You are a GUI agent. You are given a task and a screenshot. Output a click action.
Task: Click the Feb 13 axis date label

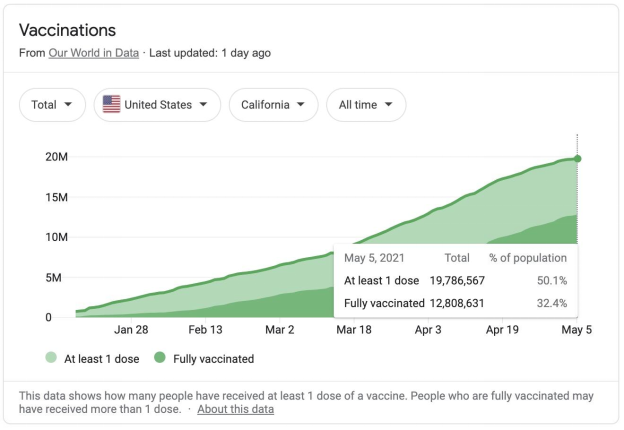coord(205,329)
